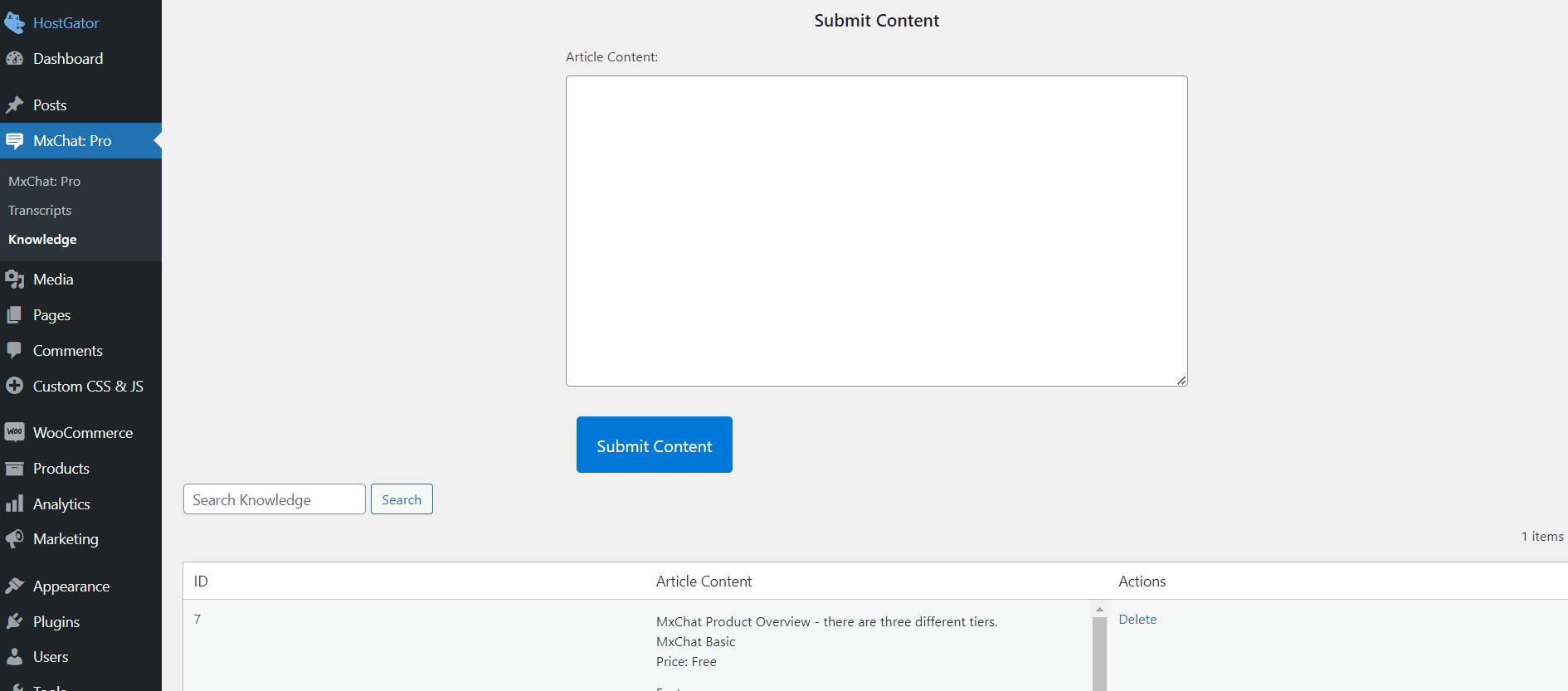Click the Media library icon
Screen dimensions: 1568x691
tap(14, 280)
